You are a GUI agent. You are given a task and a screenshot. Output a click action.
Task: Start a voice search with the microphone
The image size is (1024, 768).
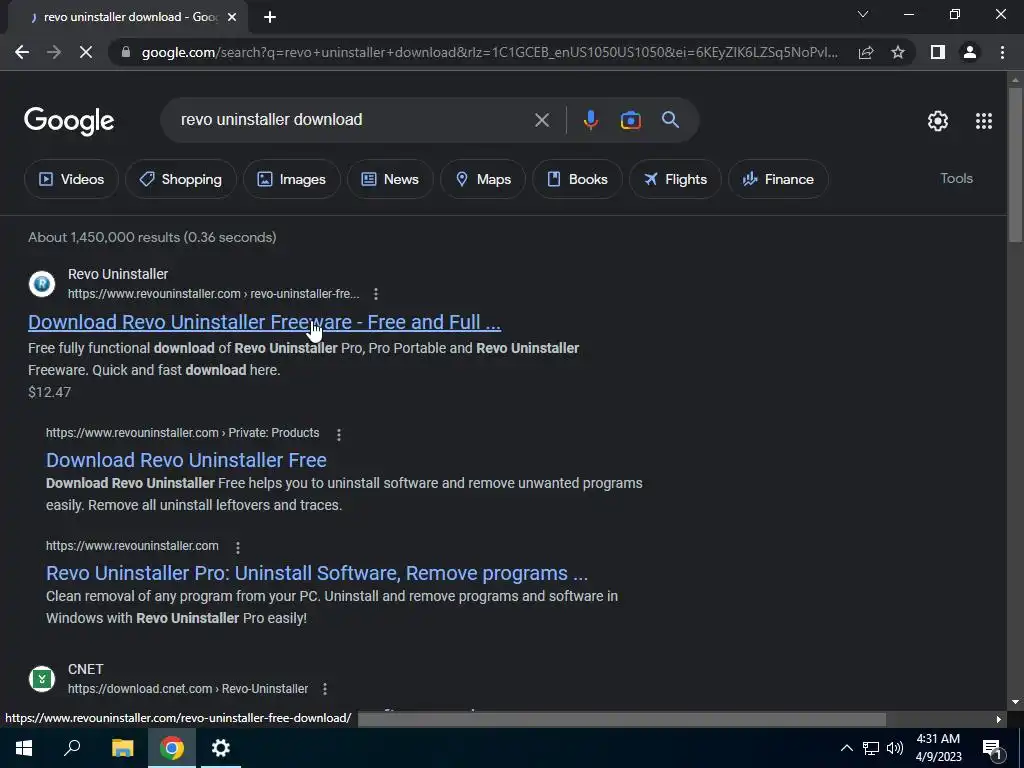[590, 120]
